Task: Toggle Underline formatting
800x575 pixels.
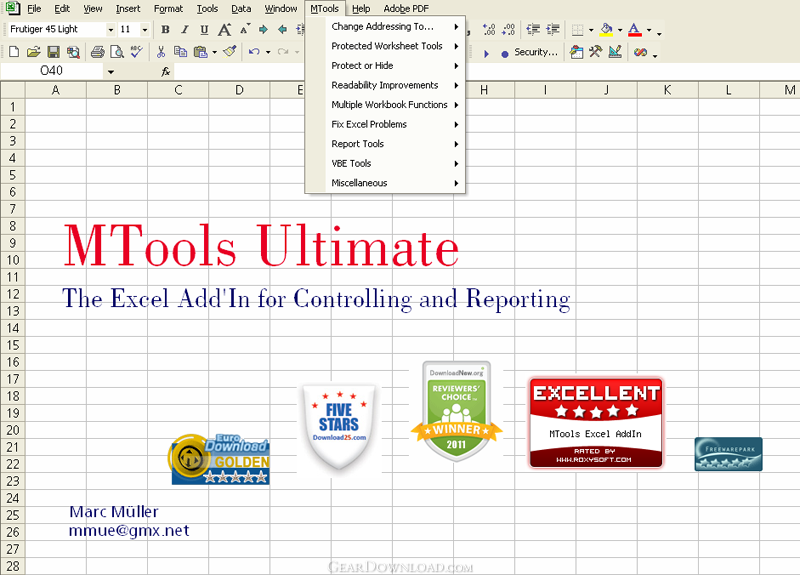Action: click(204, 30)
